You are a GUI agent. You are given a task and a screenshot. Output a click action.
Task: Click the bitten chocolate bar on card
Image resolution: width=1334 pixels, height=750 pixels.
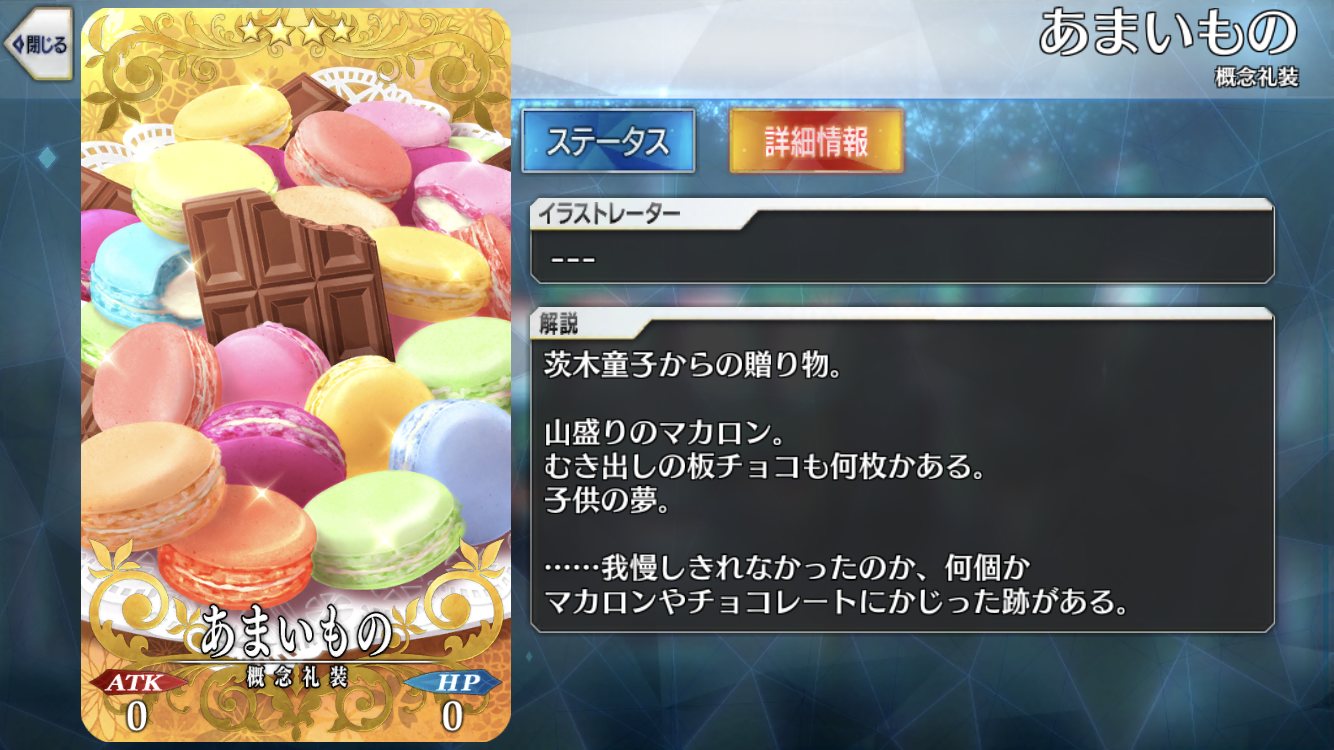click(288, 272)
